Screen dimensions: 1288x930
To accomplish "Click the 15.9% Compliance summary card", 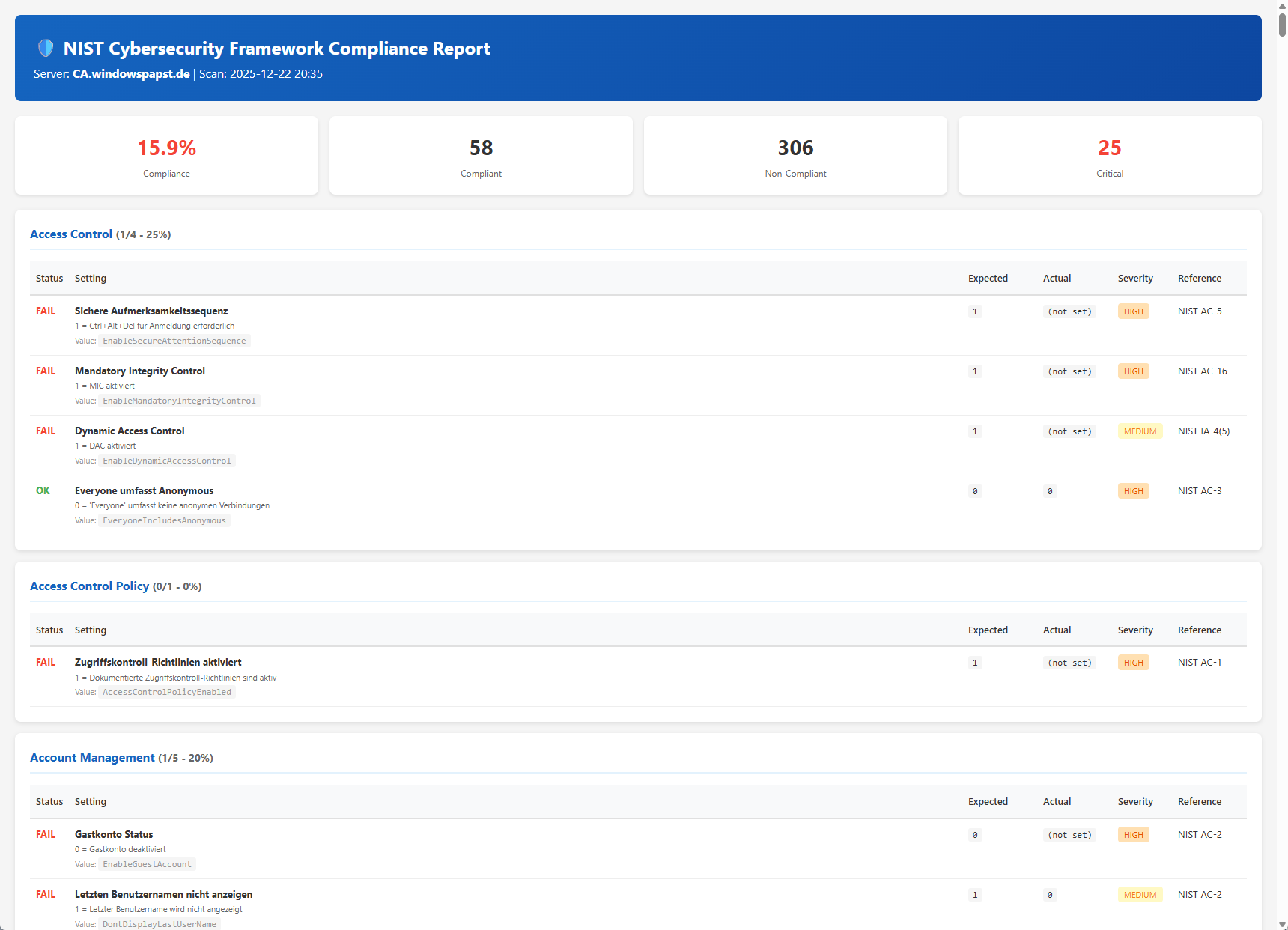I will tap(166, 156).
